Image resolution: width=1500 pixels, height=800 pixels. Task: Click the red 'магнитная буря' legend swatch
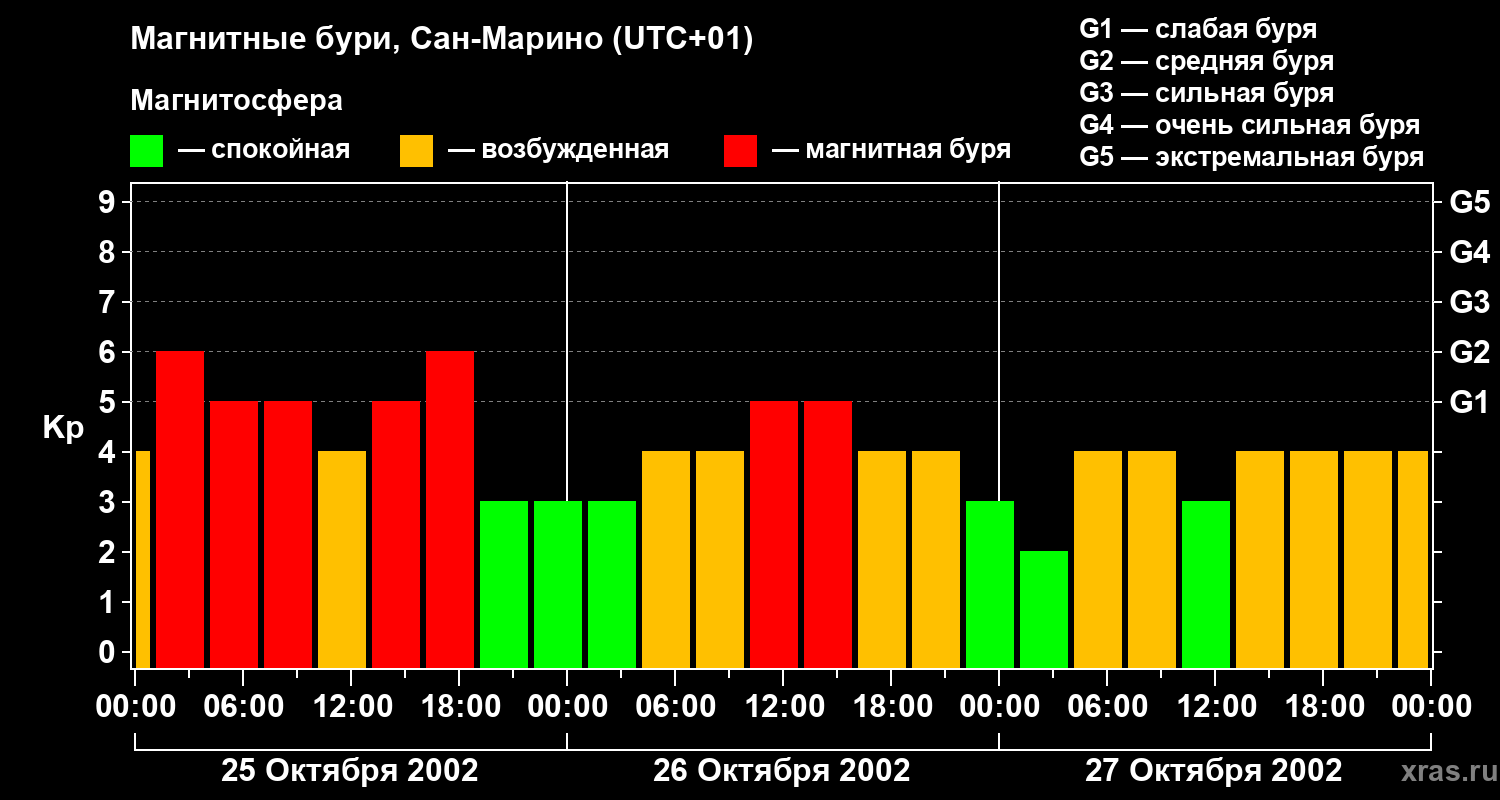pyautogui.click(x=740, y=151)
